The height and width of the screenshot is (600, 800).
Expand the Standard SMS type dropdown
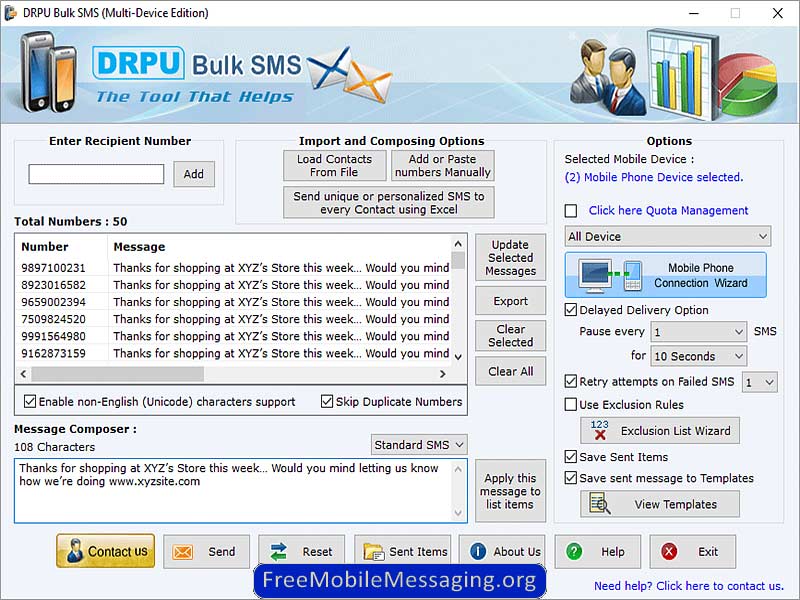(419, 445)
